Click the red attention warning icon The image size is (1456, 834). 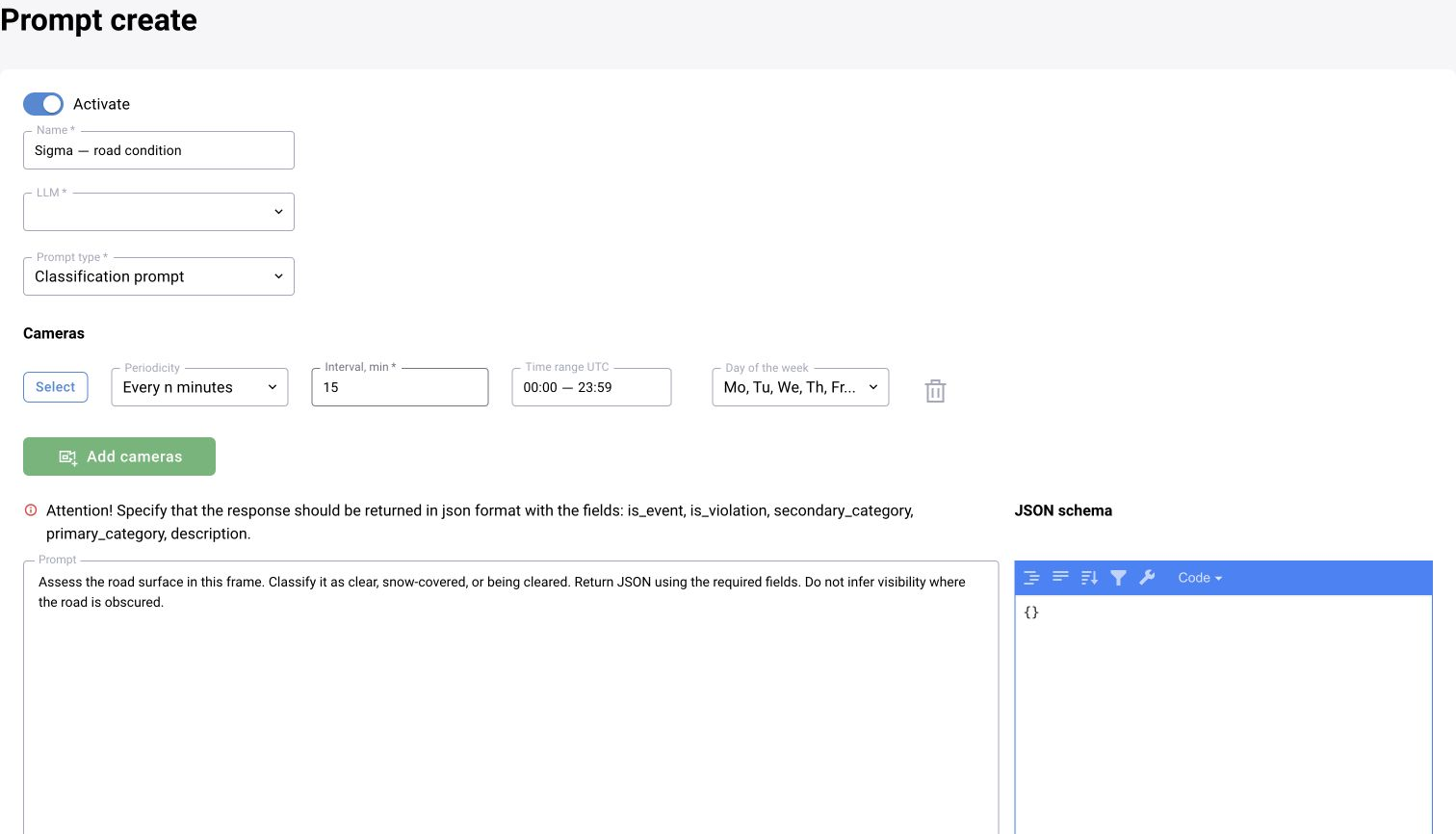click(31, 510)
